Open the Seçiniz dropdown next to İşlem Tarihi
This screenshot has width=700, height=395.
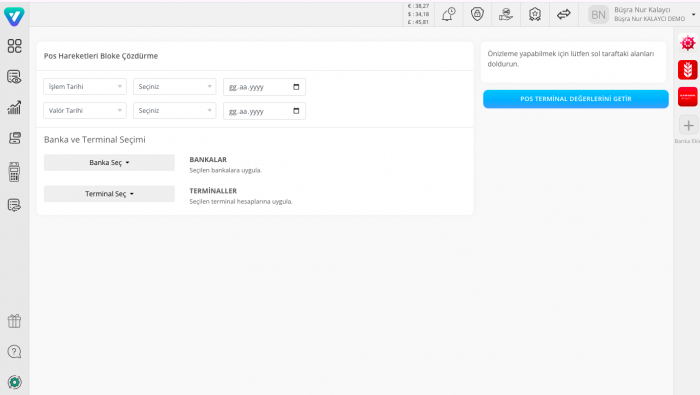click(175, 87)
